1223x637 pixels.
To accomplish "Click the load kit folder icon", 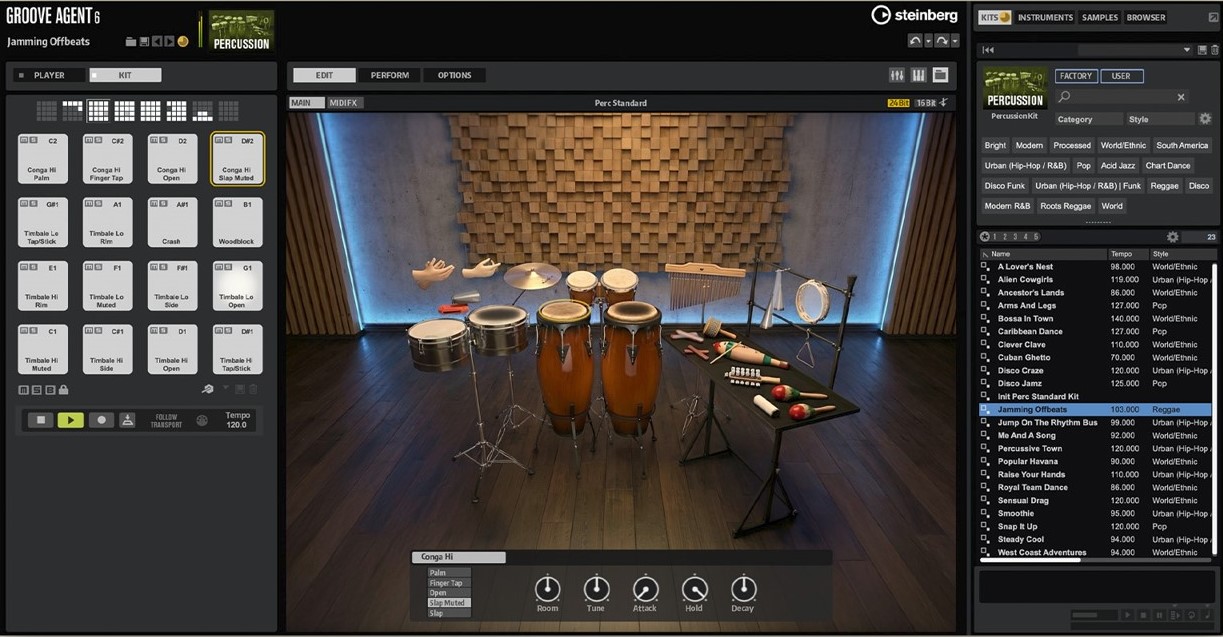I will [131, 41].
